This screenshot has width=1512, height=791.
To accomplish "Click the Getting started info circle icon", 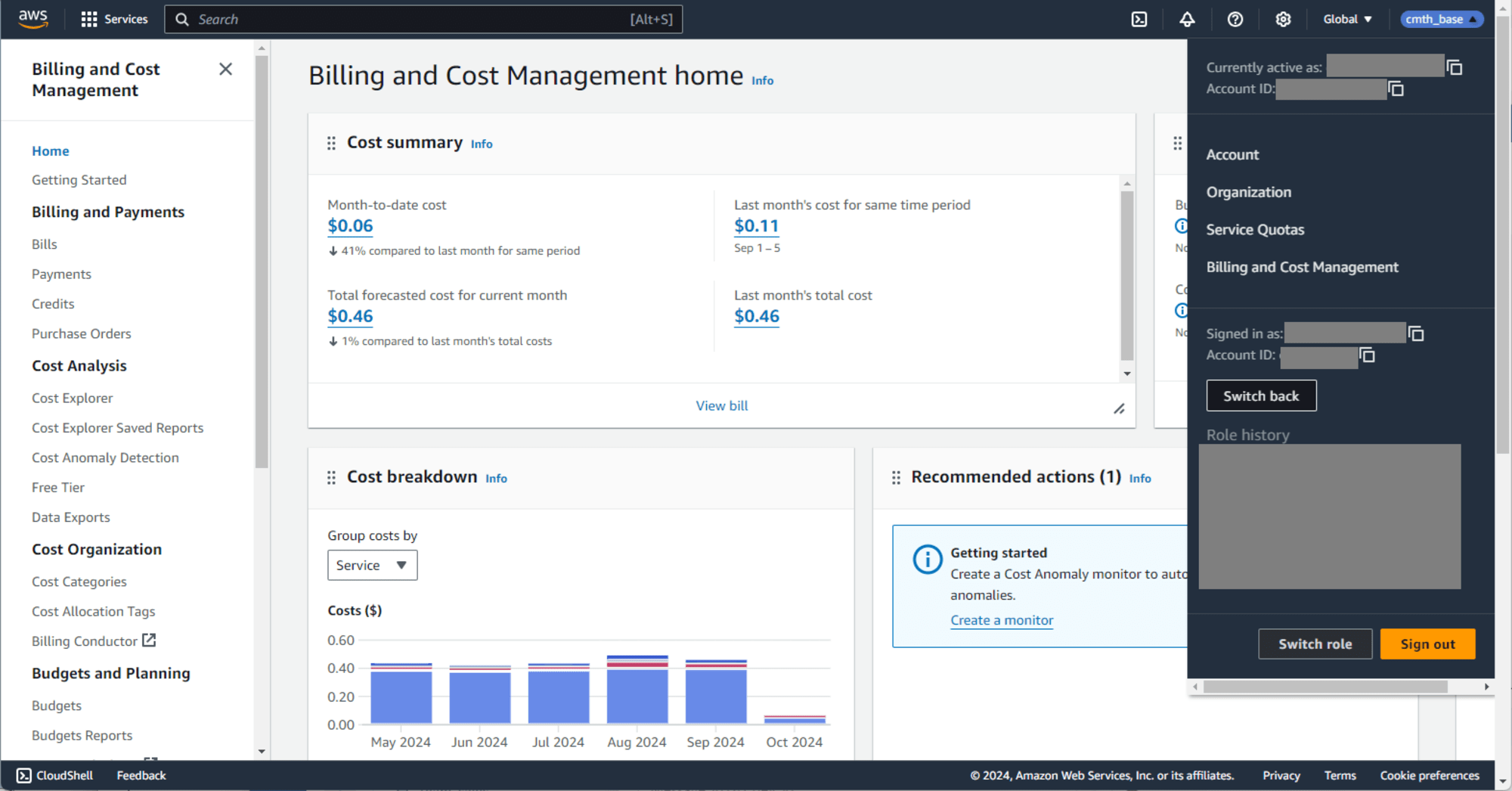I will coord(928,560).
